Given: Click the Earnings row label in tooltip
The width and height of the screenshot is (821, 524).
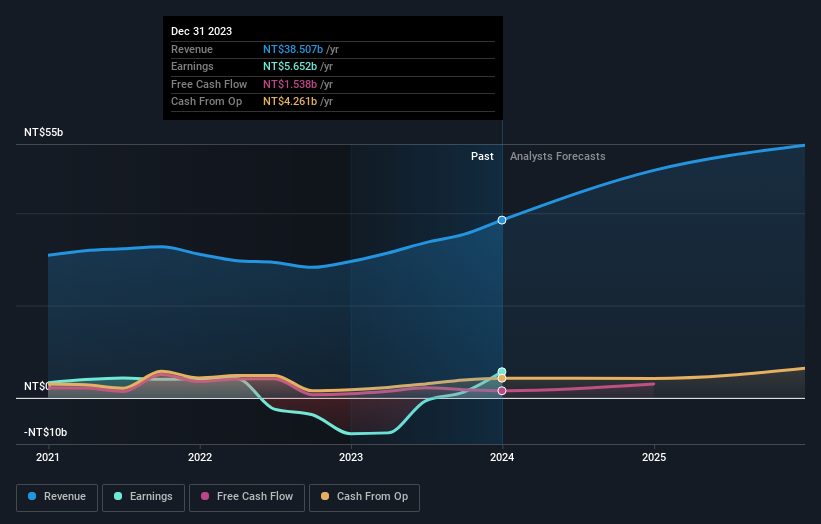Looking at the screenshot, I should pyautogui.click(x=192, y=66).
